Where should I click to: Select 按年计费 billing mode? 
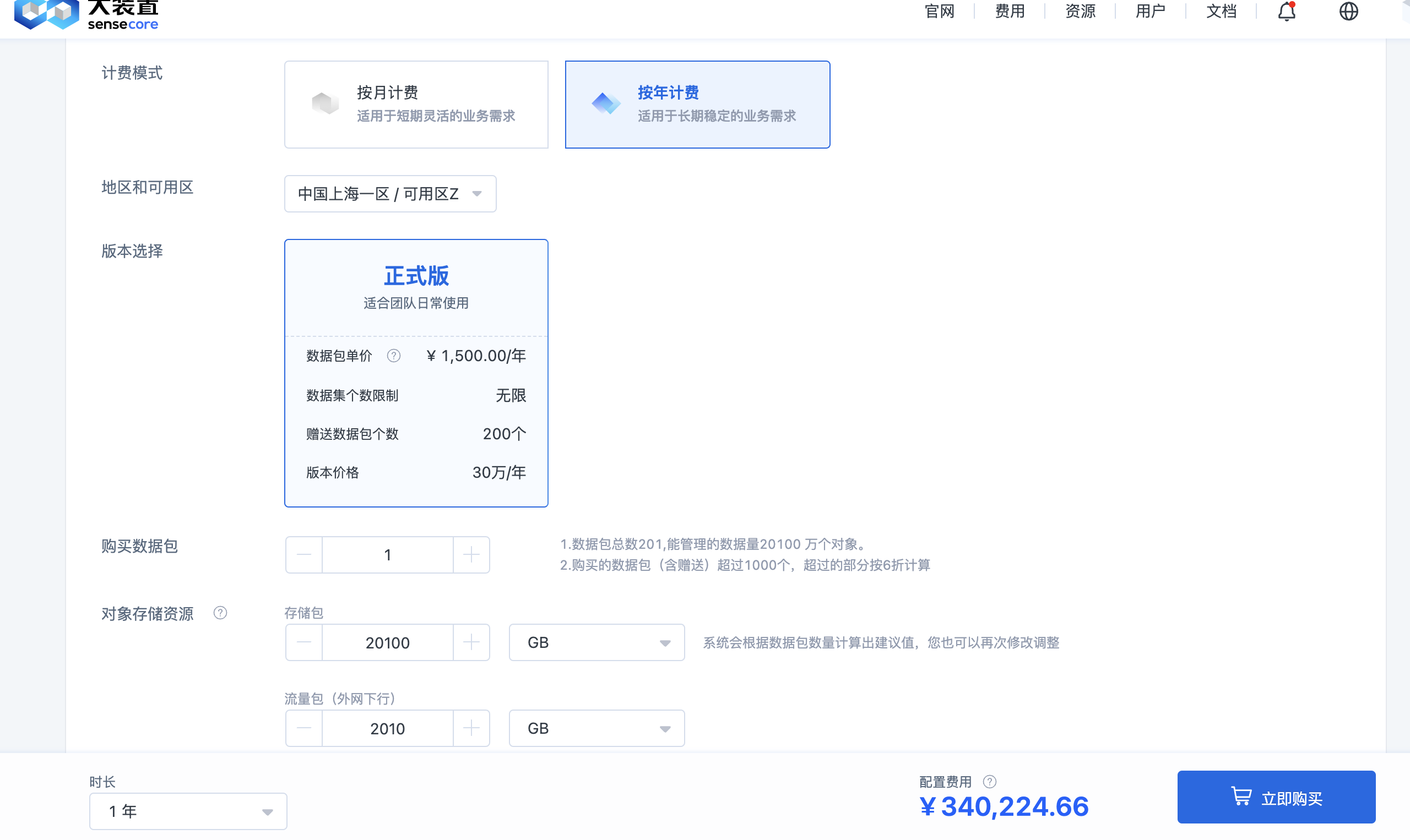(x=697, y=105)
